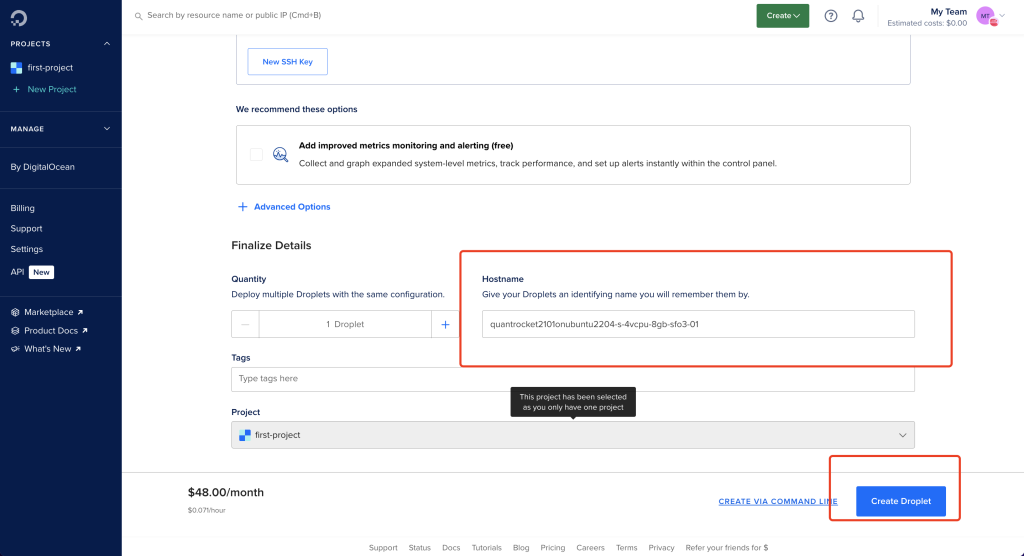The height and width of the screenshot is (556, 1024).
Task: Open the green Create dropdown
Action: (x=782, y=16)
